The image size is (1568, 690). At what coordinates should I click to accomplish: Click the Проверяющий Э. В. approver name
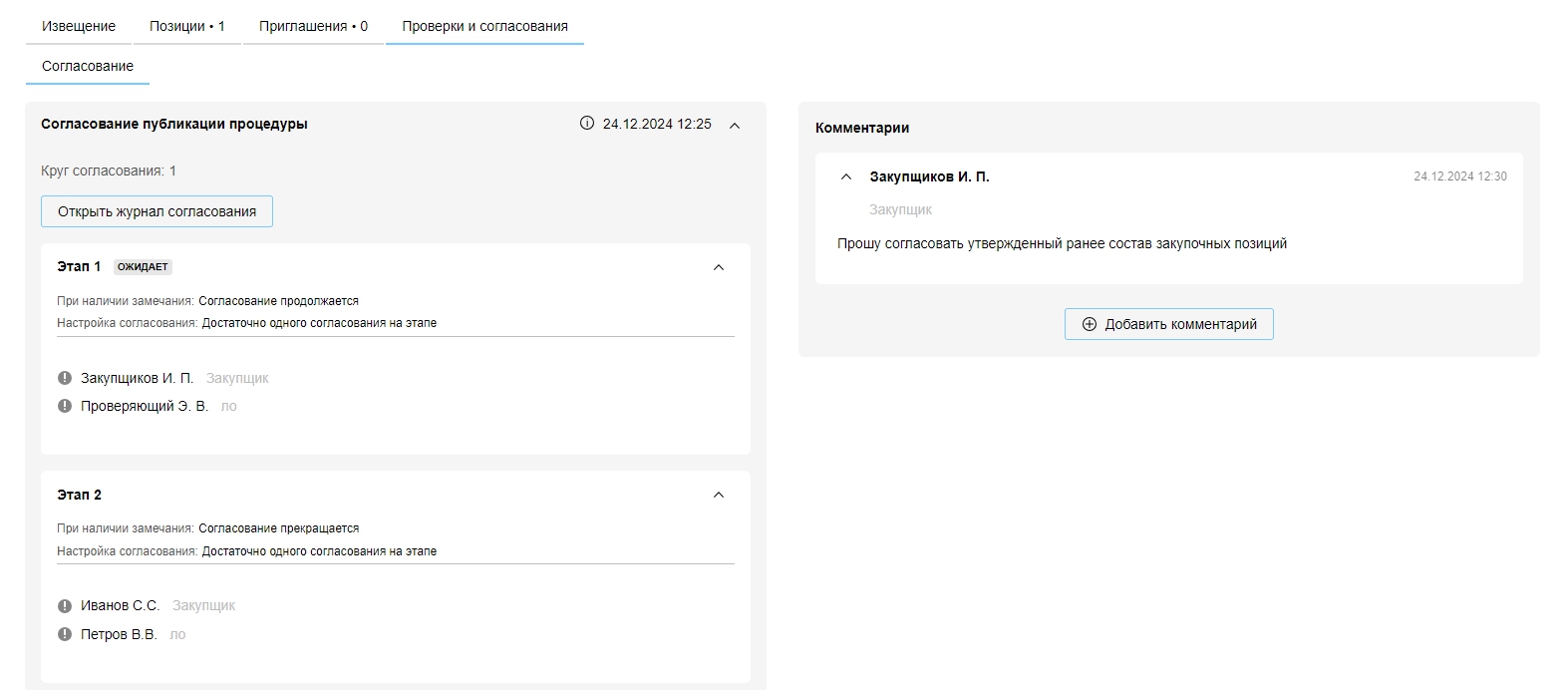[x=145, y=406]
